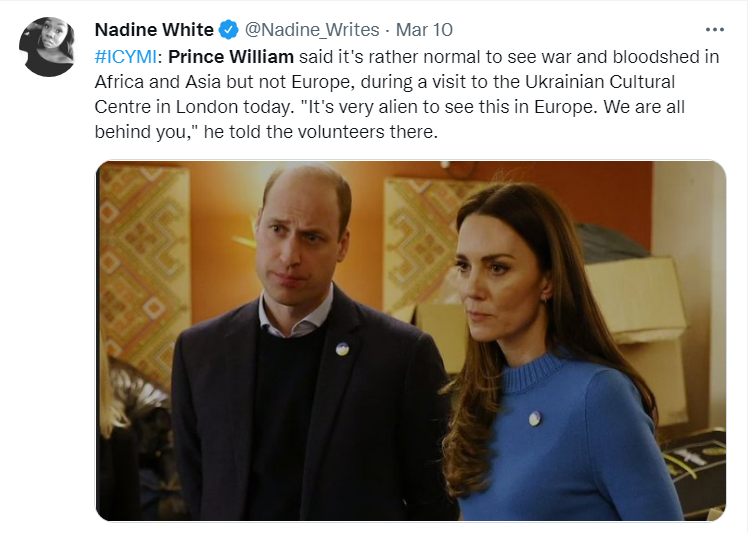The width and height of the screenshot is (751, 533).
Task: Click the round pin on the blue sweater
Action: [x=535, y=419]
